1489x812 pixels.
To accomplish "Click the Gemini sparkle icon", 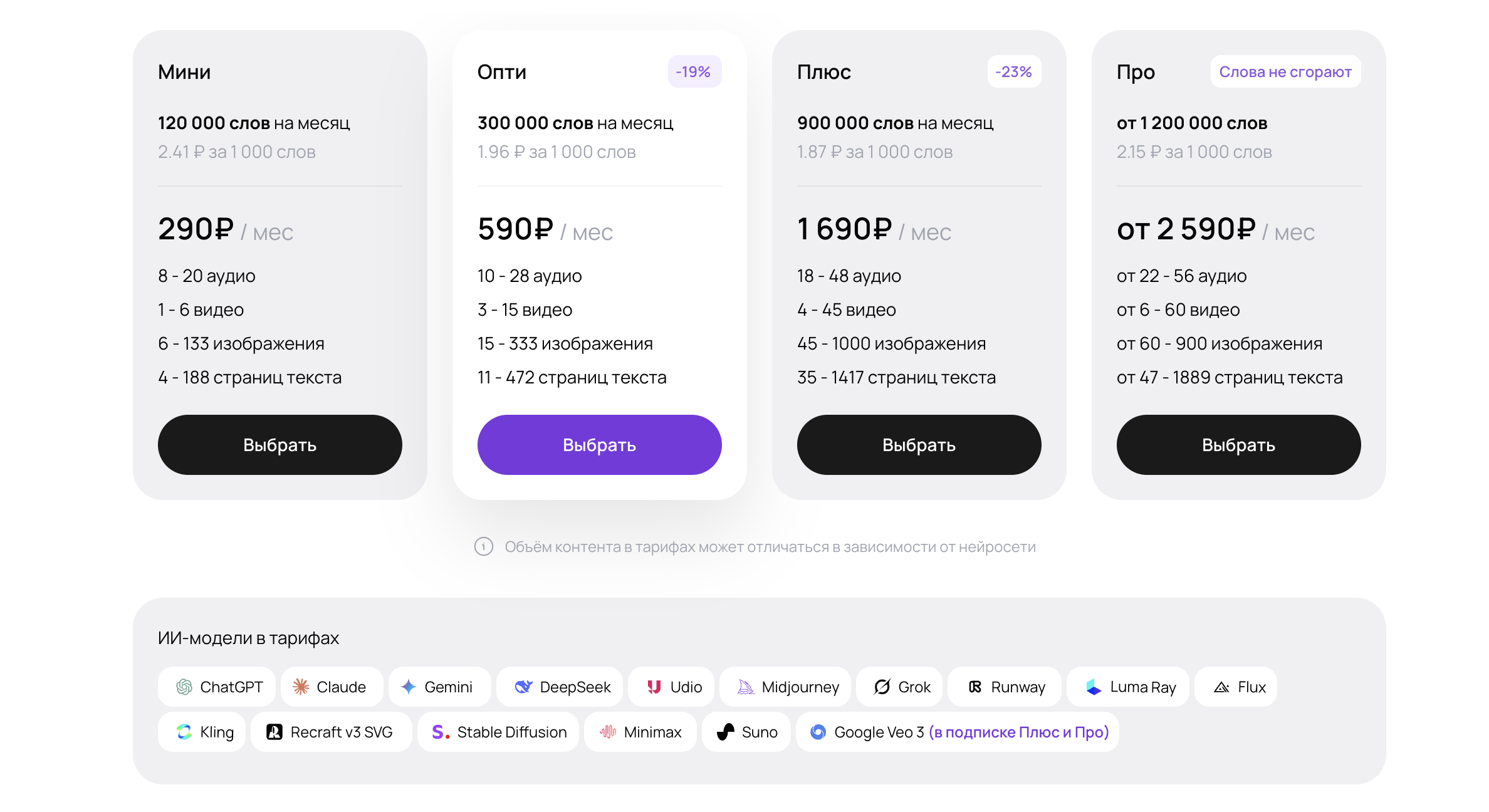I will [409, 687].
